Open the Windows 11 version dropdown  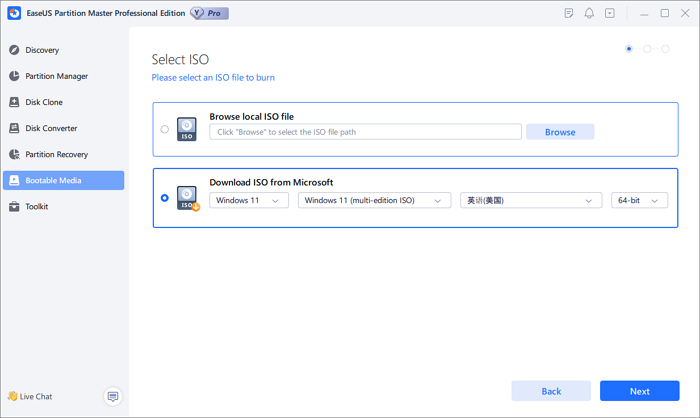249,201
